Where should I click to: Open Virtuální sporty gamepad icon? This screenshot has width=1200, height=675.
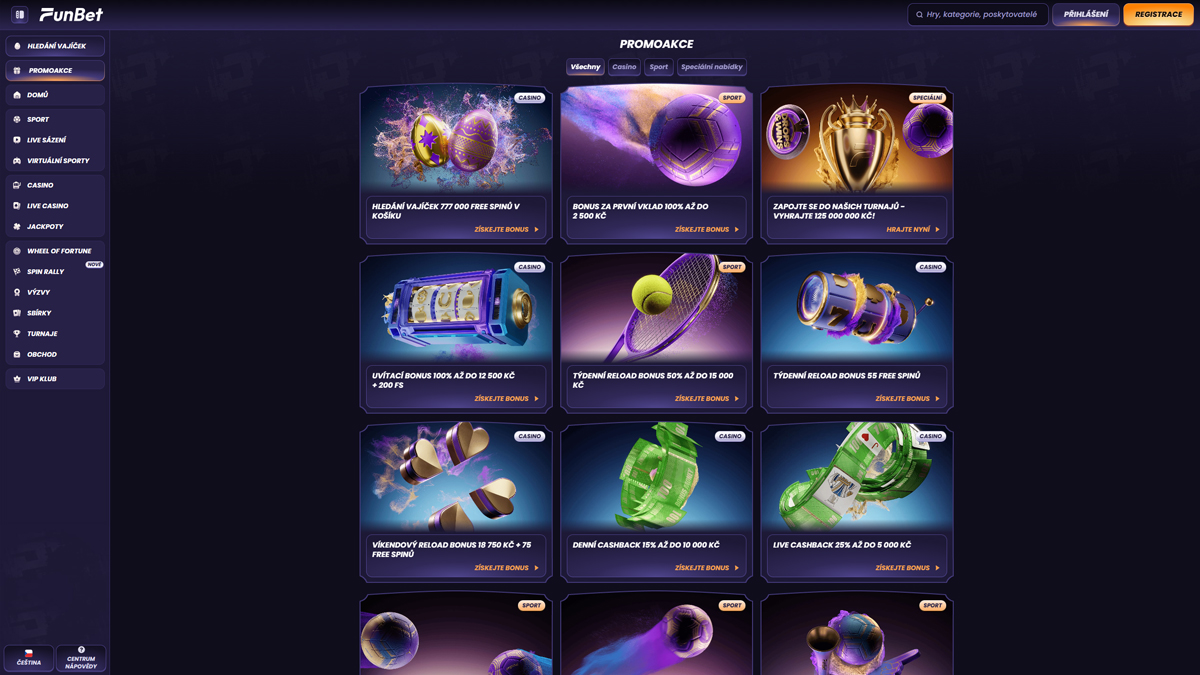click(17, 161)
